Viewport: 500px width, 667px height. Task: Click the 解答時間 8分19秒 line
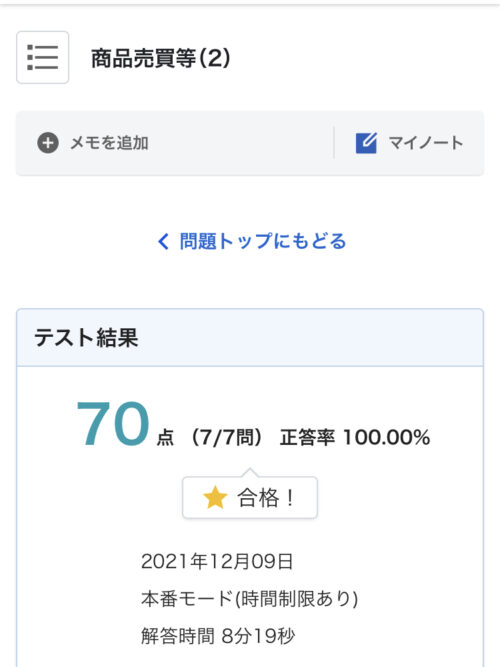218,636
